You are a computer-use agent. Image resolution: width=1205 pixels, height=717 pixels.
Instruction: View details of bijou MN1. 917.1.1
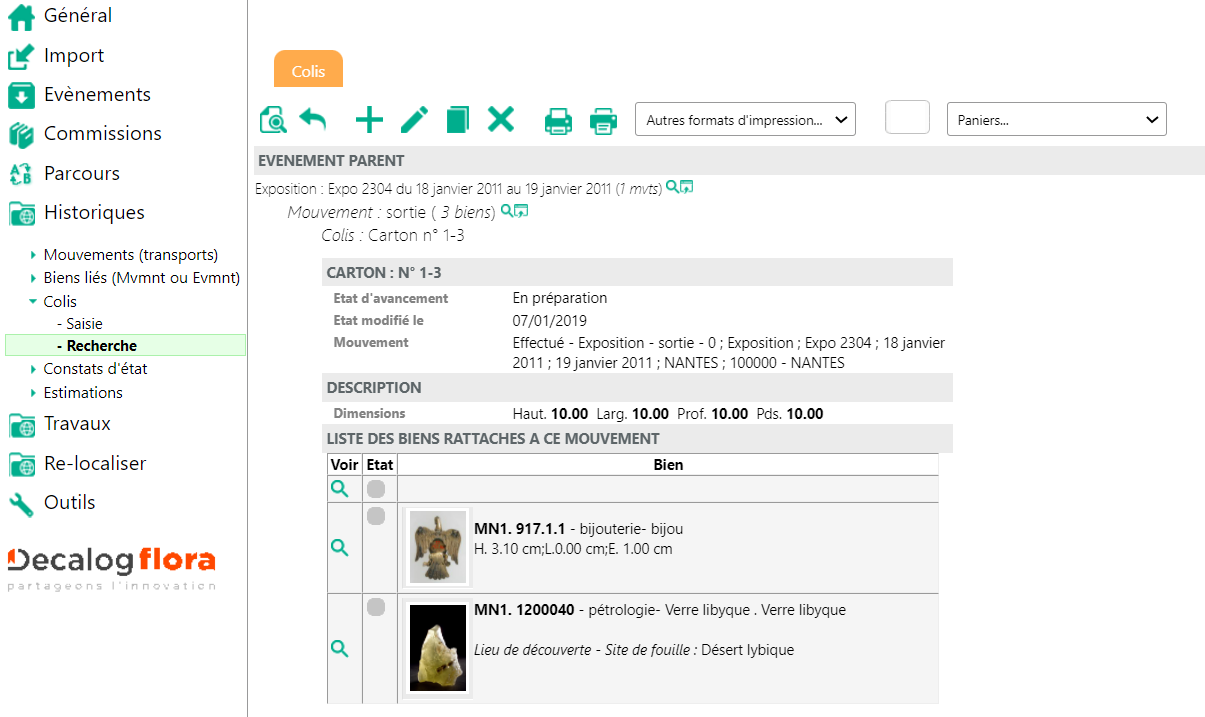coord(340,548)
